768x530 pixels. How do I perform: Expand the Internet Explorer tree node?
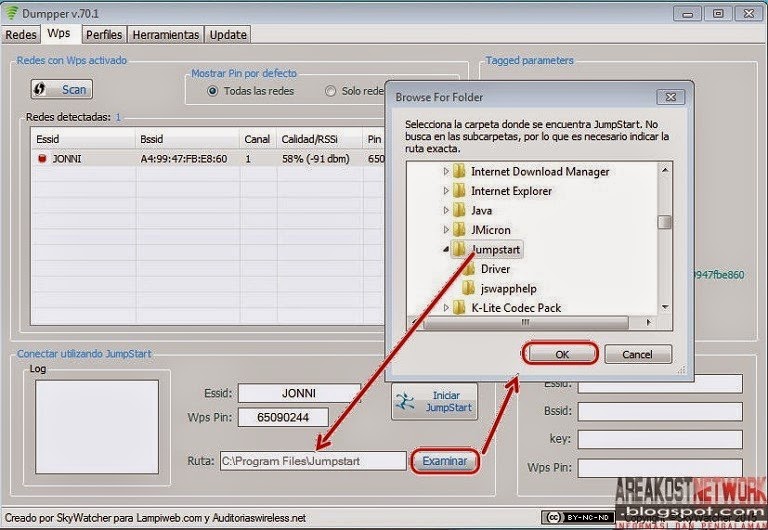pyautogui.click(x=446, y=191)
